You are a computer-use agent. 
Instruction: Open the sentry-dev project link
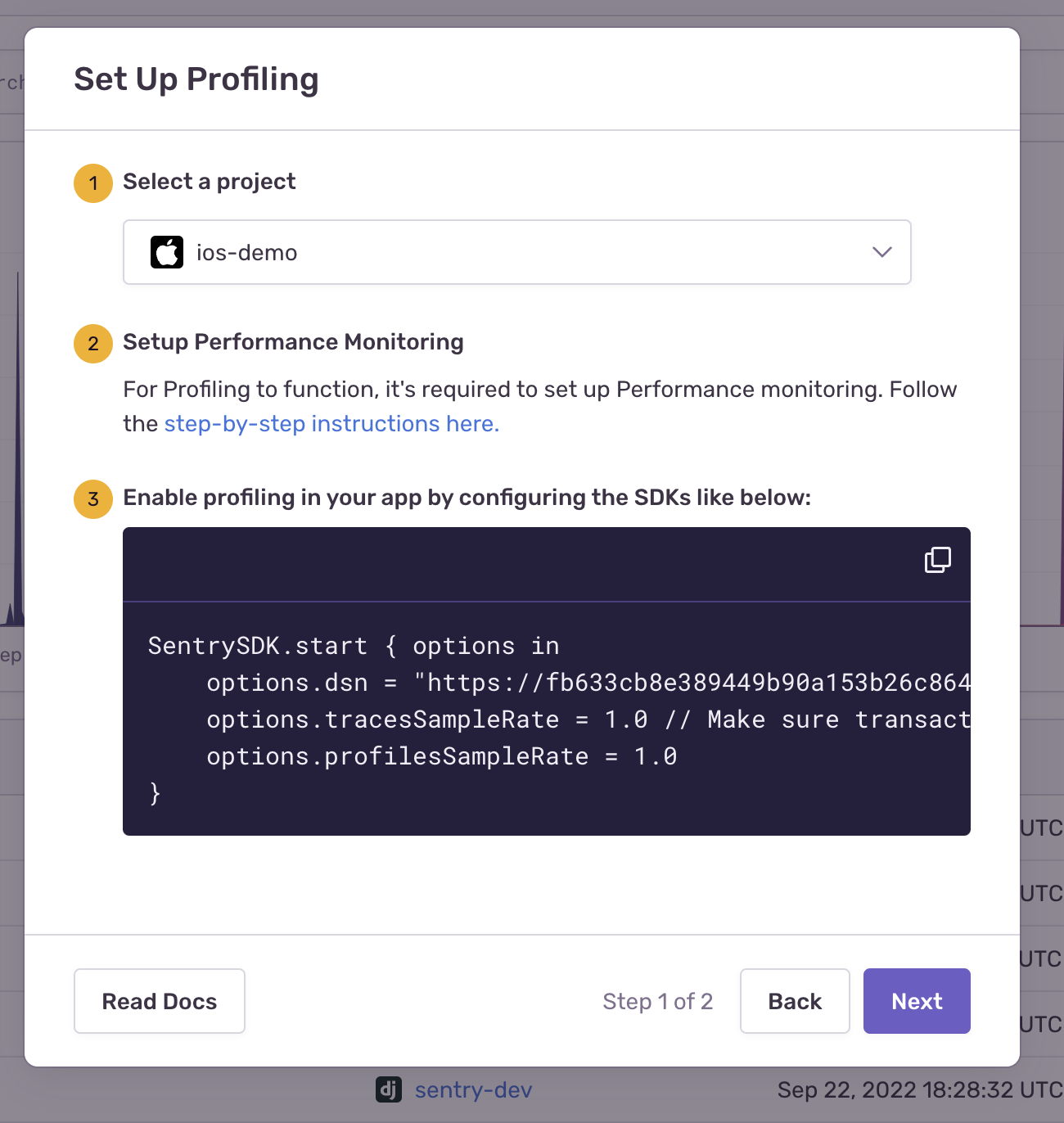tap(473, 1090)
